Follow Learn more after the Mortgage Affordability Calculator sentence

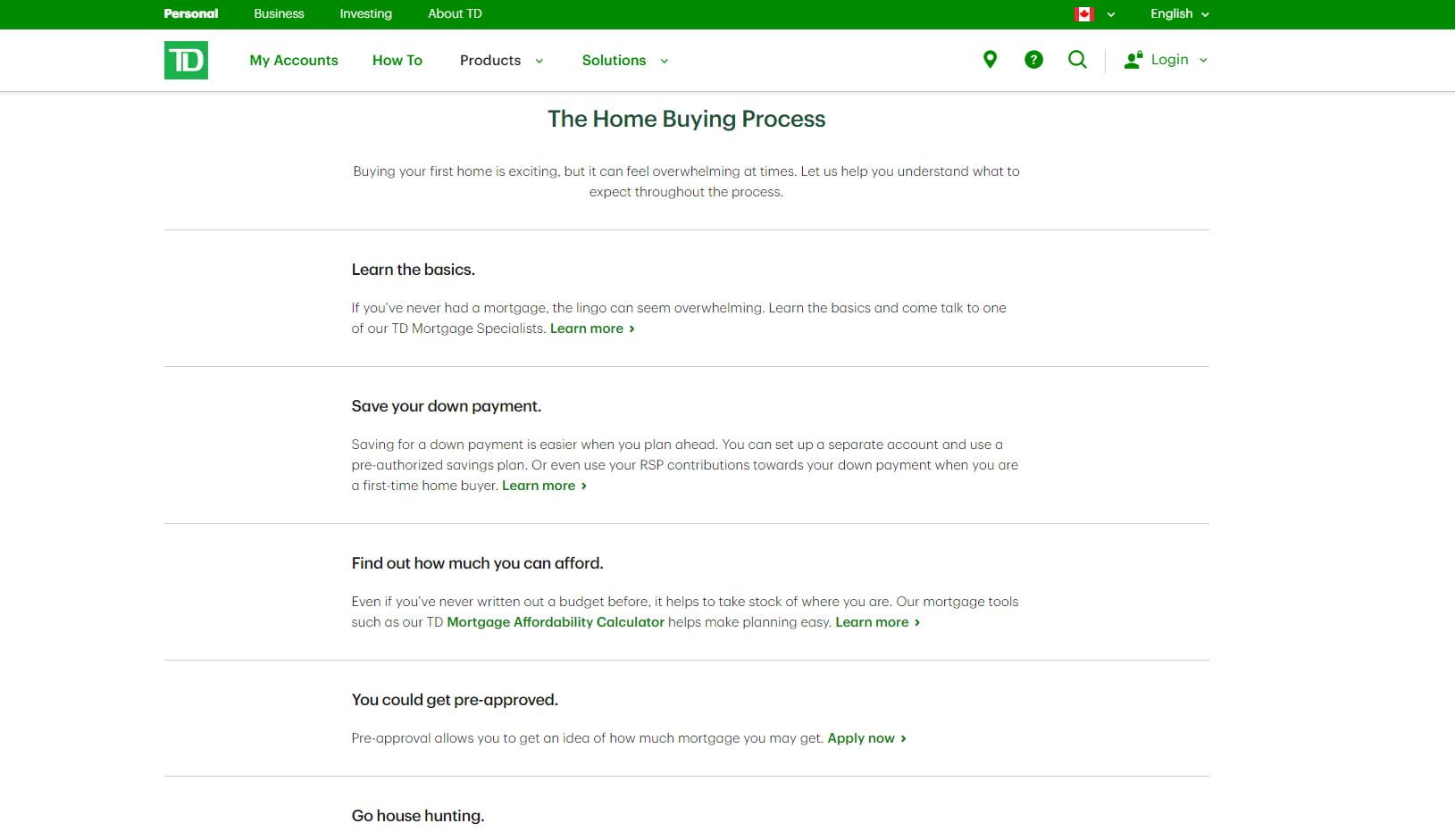coord(877,622)
